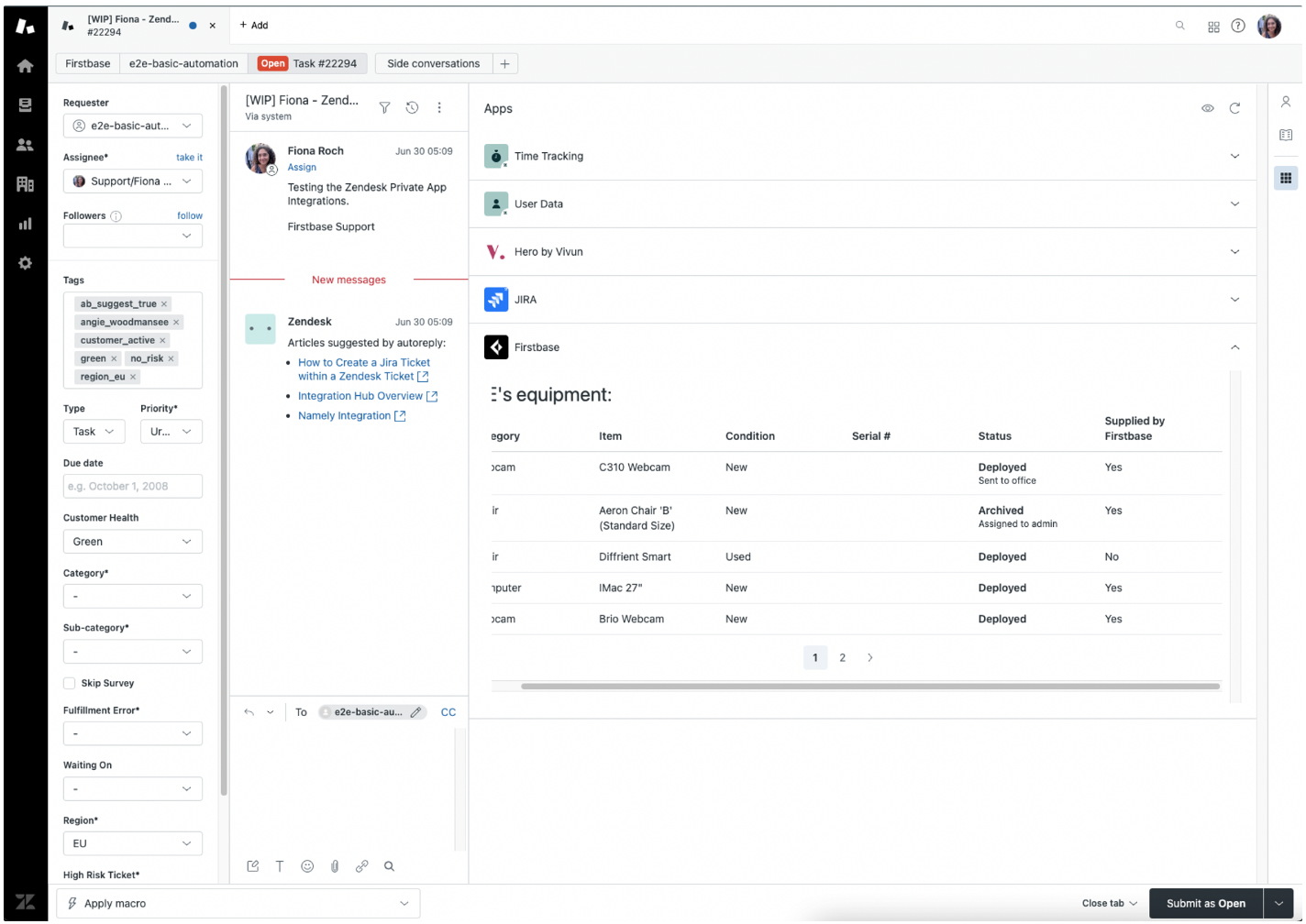
Task: Remove the ab_suggest_true tag
Action: [x=164, y=304]
